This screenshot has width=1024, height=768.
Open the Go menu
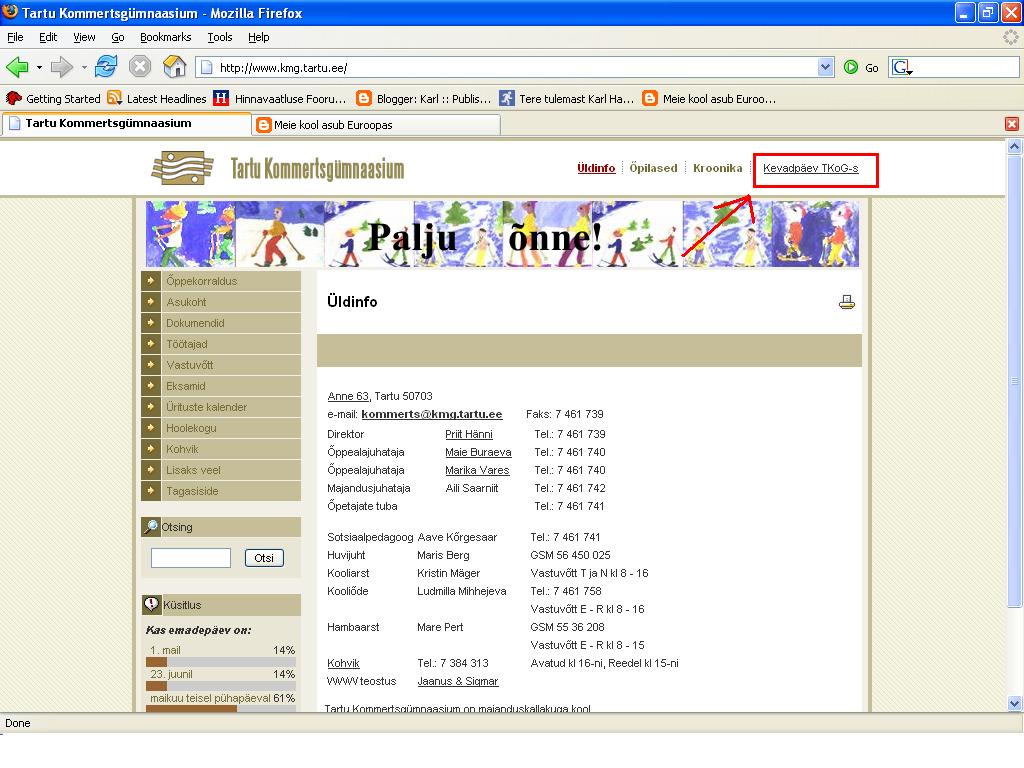tap(118, 37)
